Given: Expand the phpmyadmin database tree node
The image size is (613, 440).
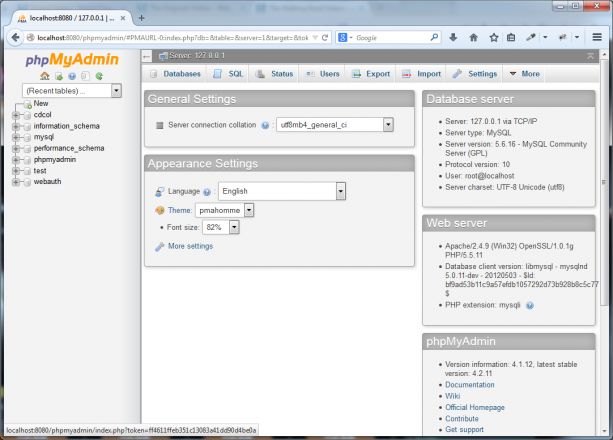Looking at the screenshot, I should tap(16, 160).
